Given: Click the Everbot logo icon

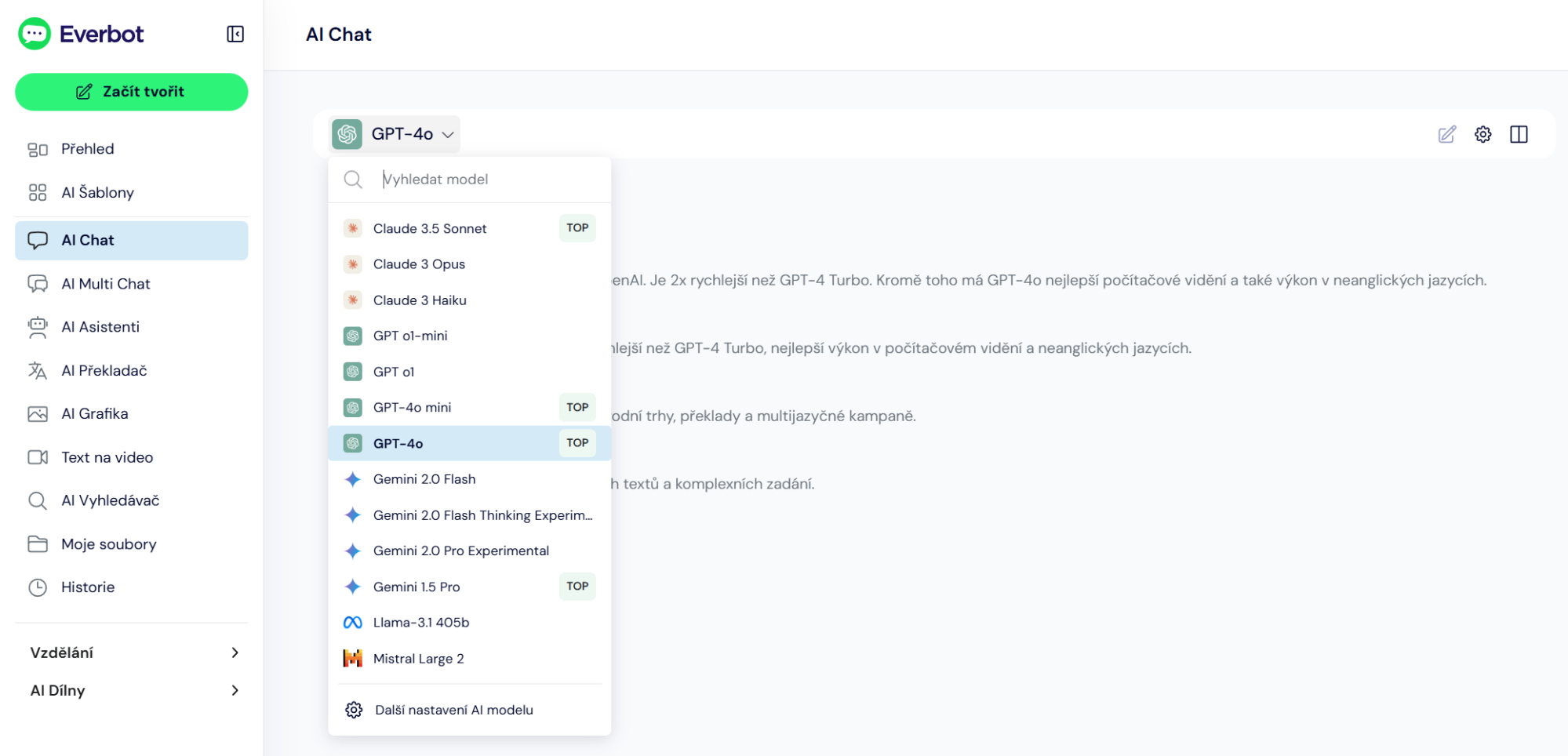Looking at the screenshot, I should (x=35, y=34).
